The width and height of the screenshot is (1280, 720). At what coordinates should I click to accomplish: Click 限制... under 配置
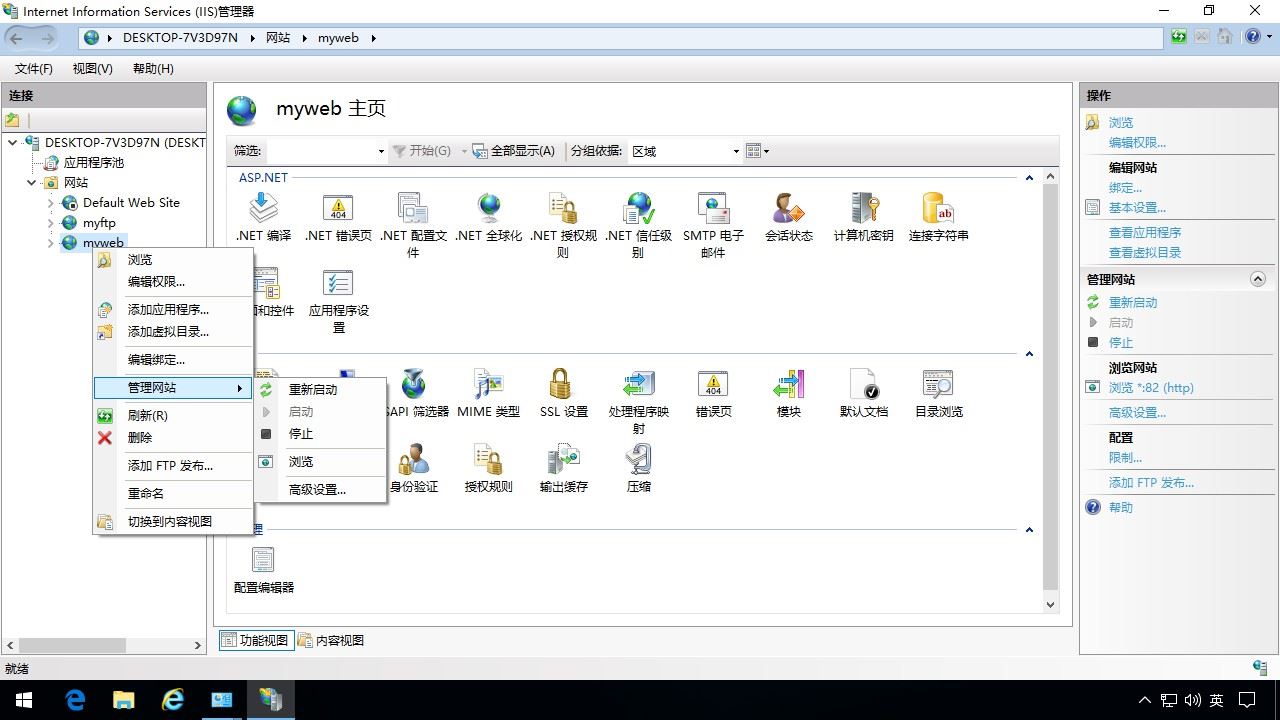pyautogui.click(x=1125, y=458)
